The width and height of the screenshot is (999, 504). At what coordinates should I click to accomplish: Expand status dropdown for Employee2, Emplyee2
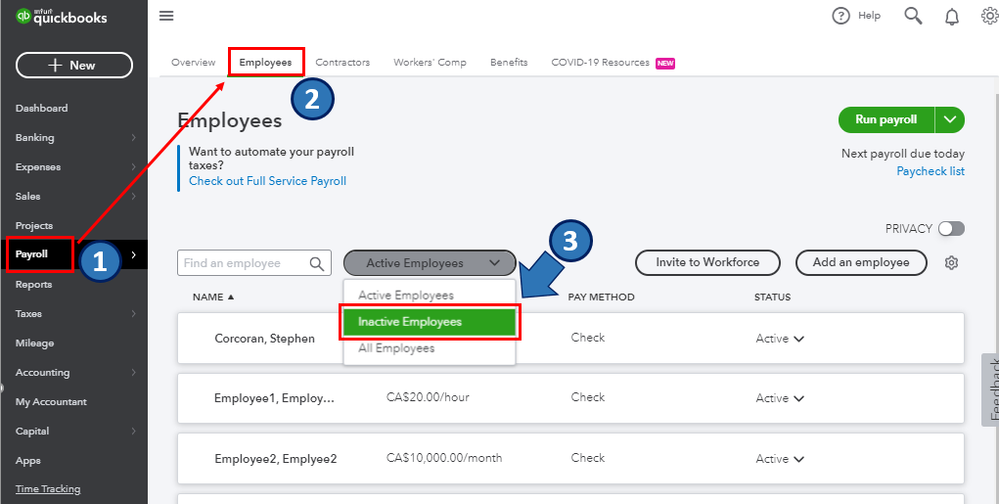(x=798, y=459)
